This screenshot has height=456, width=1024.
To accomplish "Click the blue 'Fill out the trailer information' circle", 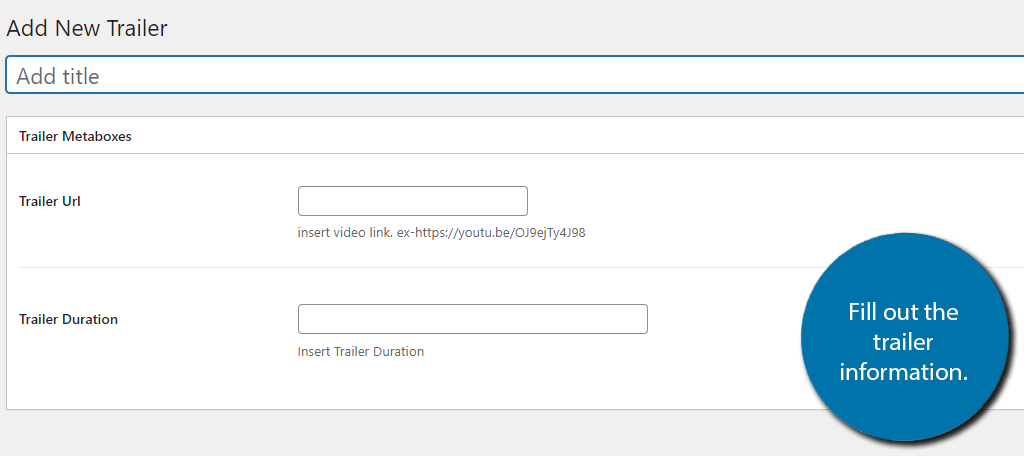I will click(903, 336).
